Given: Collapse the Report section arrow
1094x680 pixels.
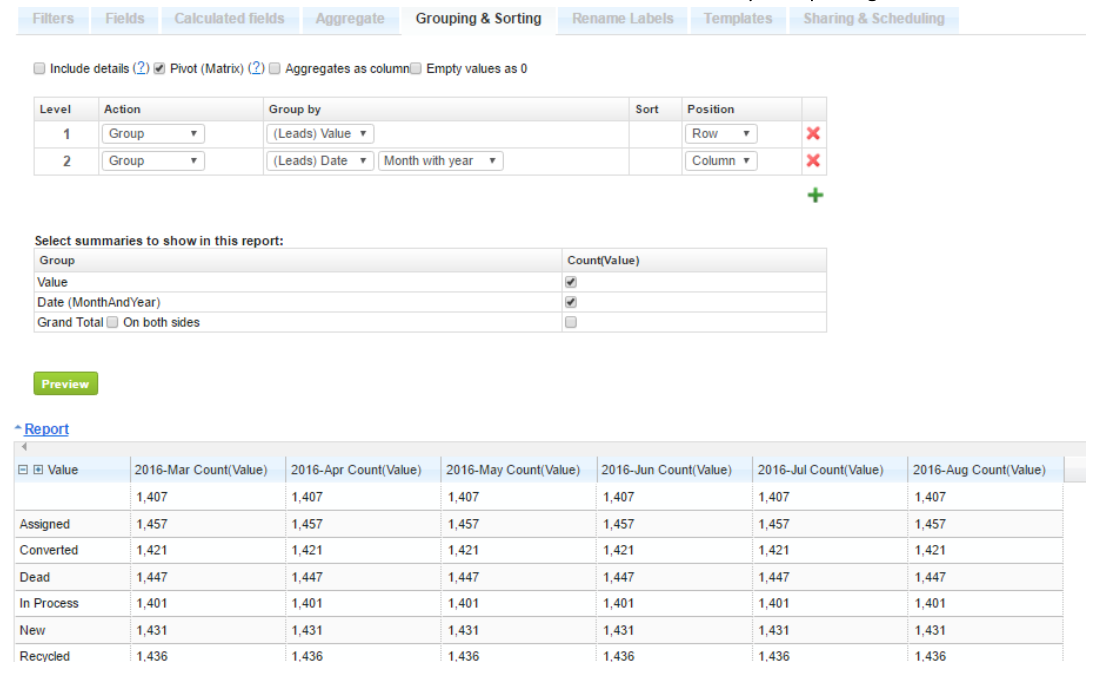Looking at the screenshot, I should [x=18, y=429].
